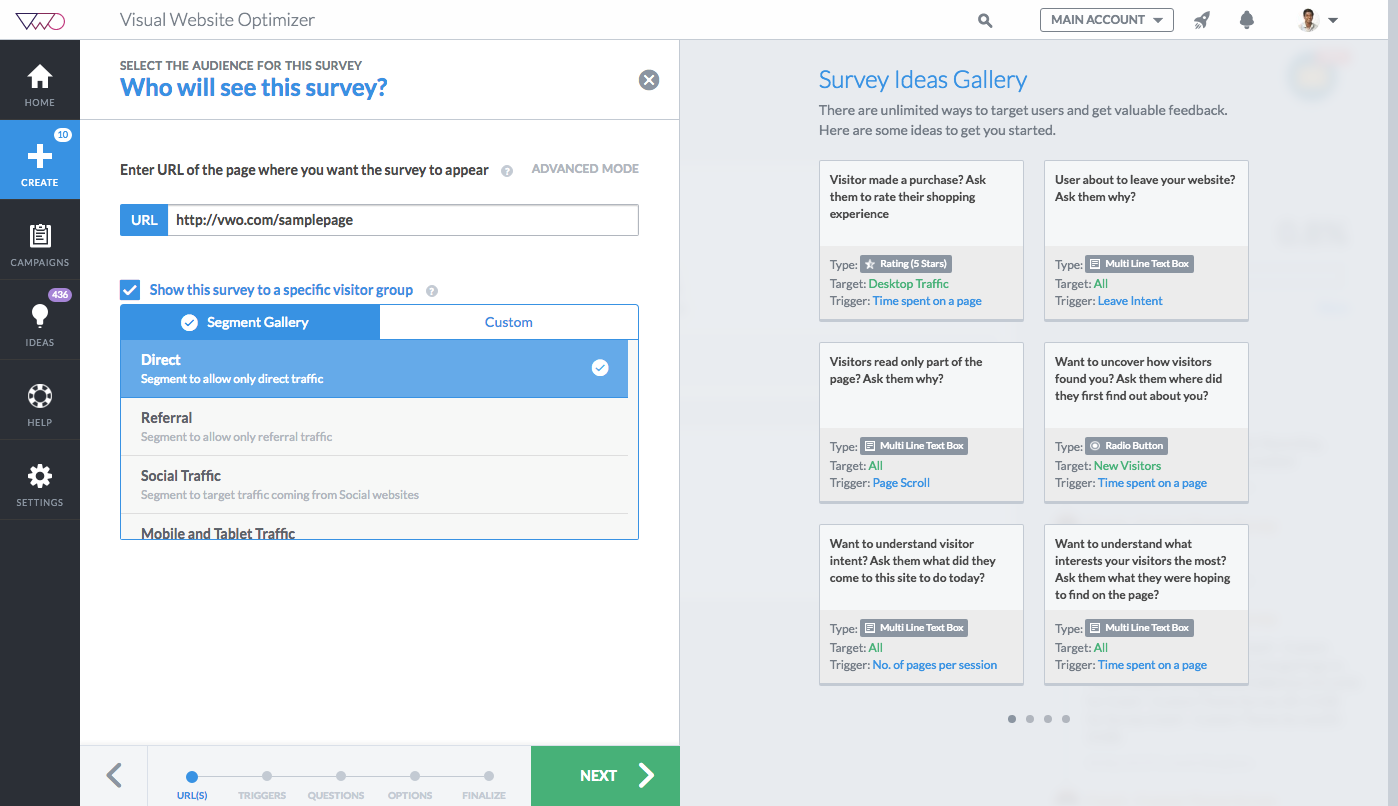Uncheck Show this survey to specific visitor group
Viewport: 1398px width, 806px height.
[x=130, y=290]
